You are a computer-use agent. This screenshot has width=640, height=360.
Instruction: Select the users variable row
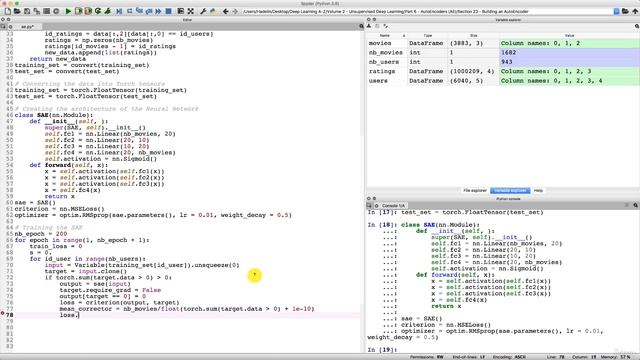point(503,81)
